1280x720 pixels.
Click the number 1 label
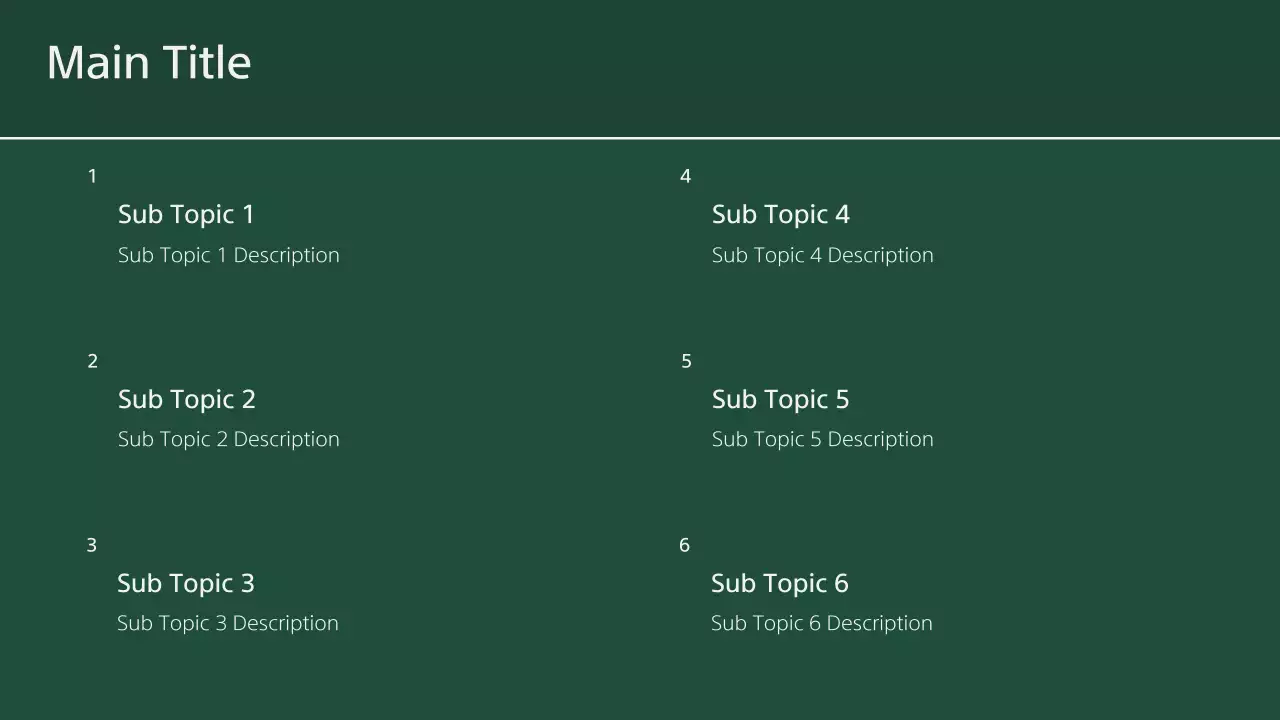coord(92,177)
